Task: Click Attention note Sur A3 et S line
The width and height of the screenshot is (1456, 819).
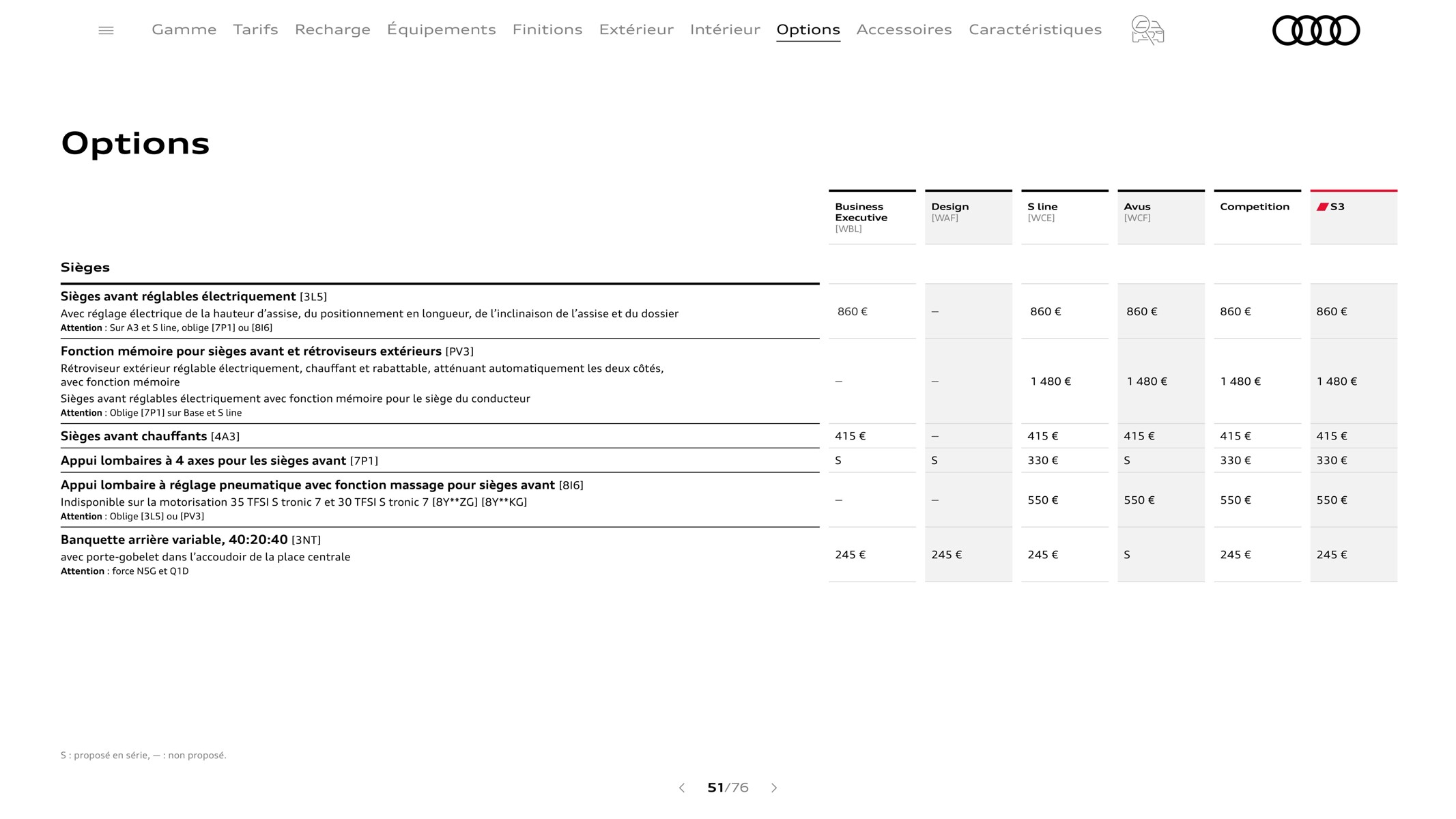Action: click(167, 328)
